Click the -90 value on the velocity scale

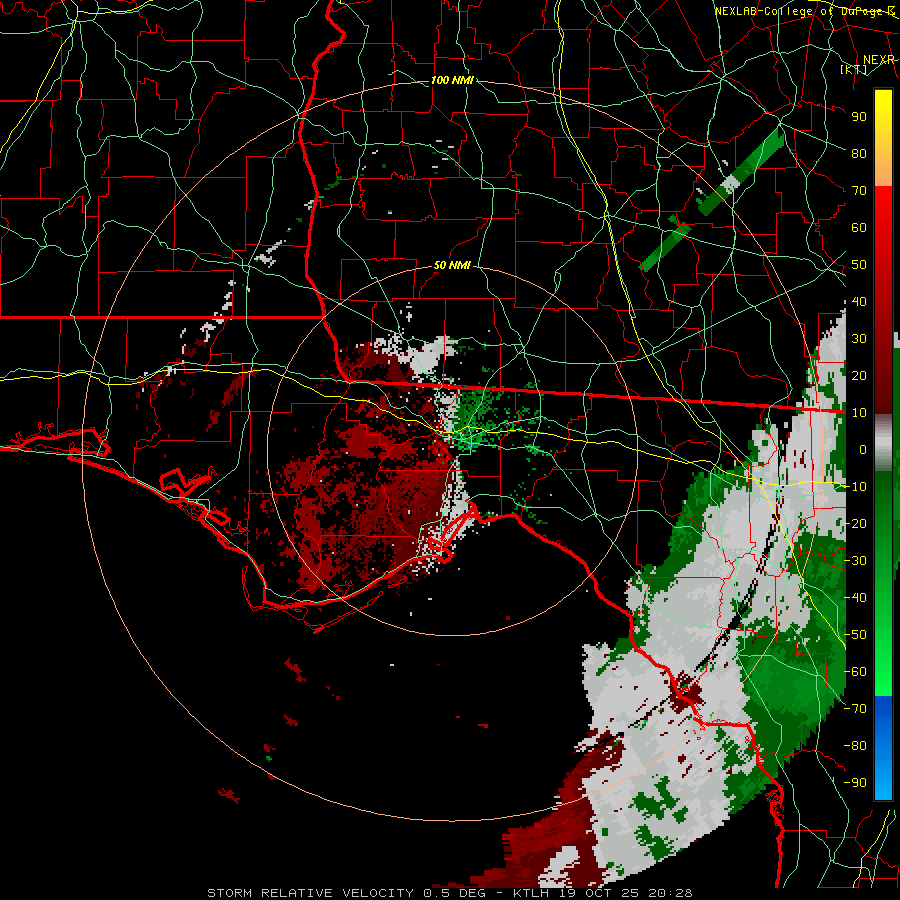[856, 782]
